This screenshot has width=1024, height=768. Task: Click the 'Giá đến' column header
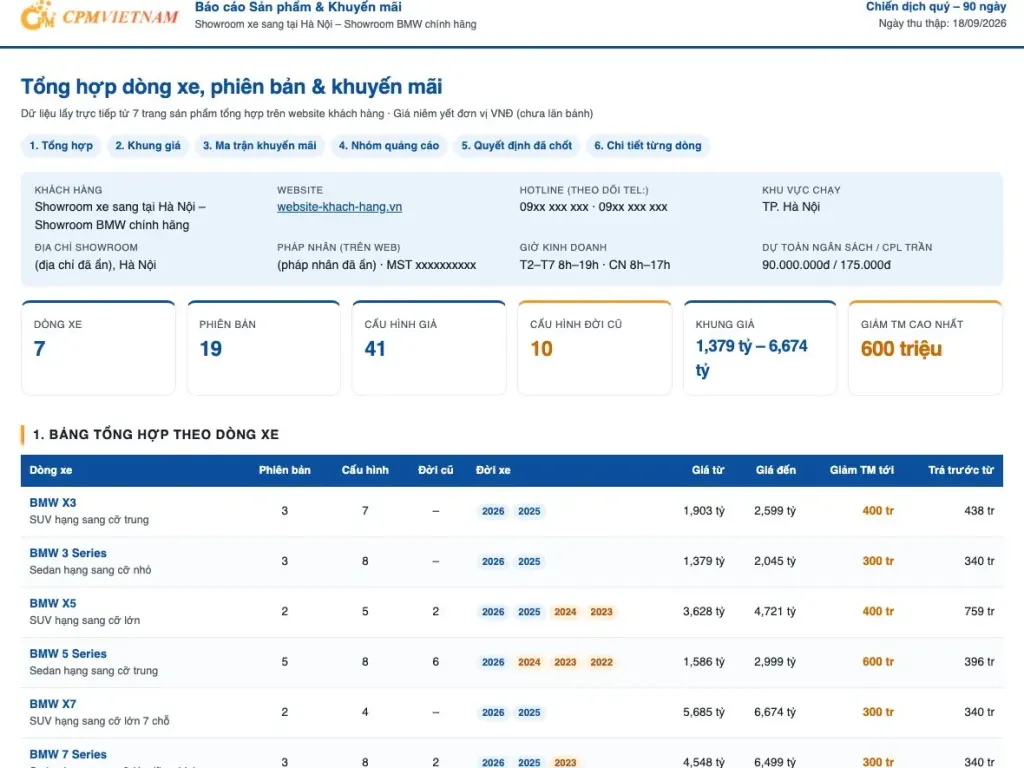pyautogui.click(x=776, y=470)
